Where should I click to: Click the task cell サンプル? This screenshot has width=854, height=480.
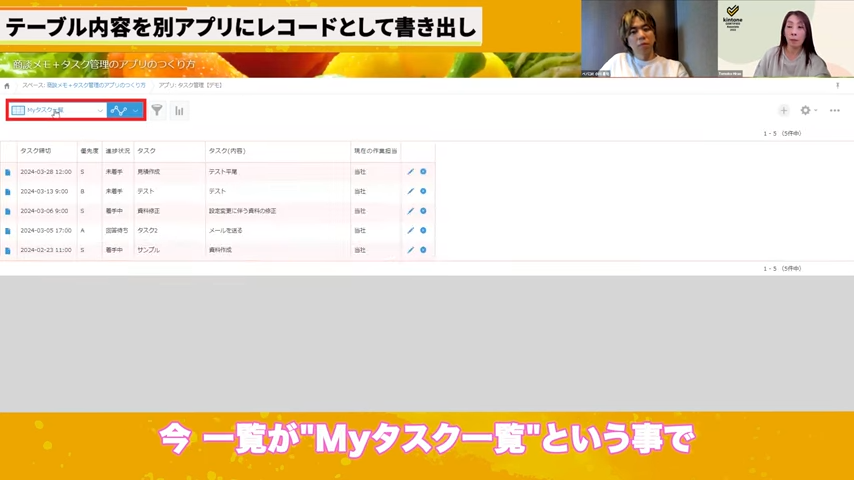[149, 250]
